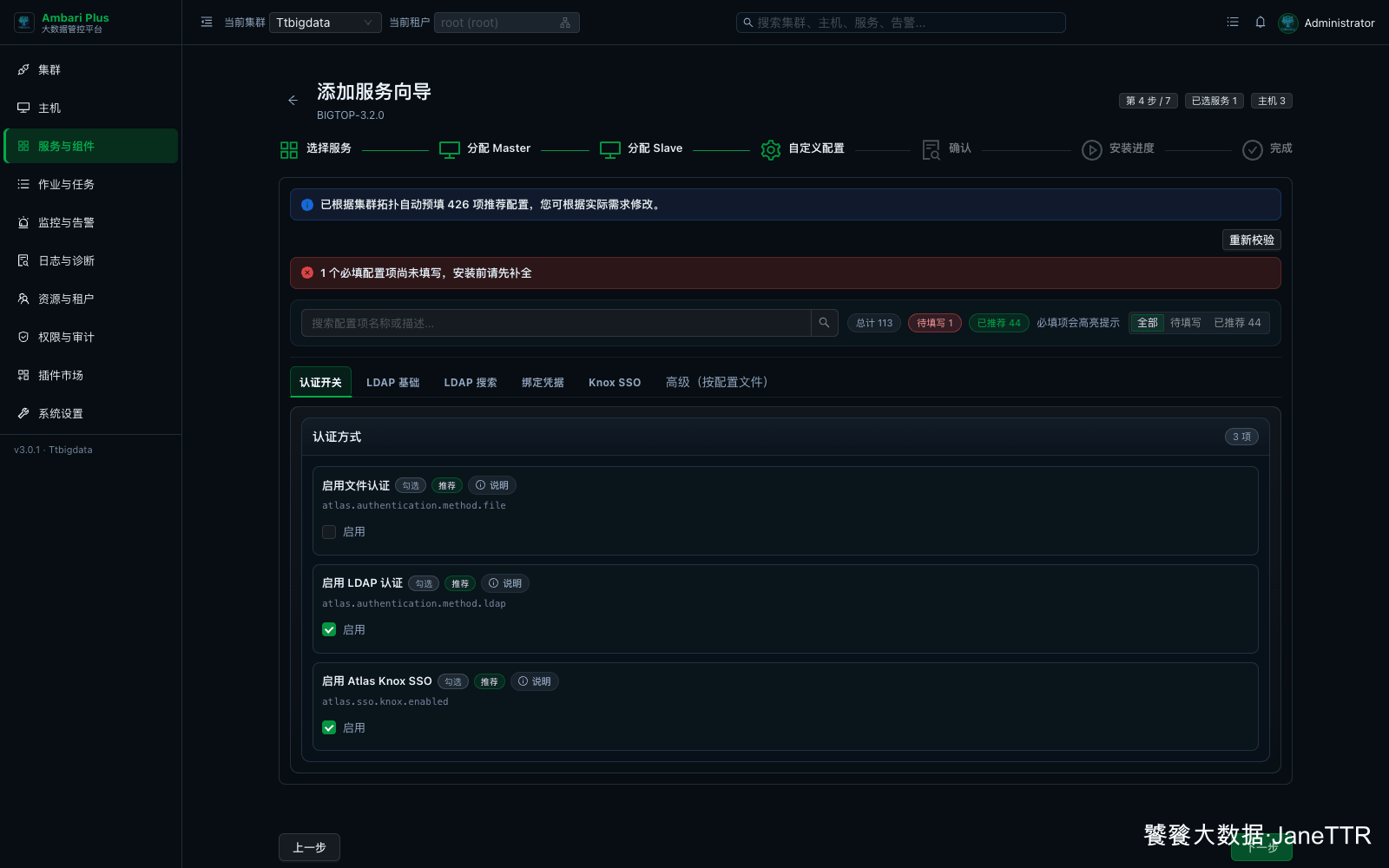Click the 安装进度 play step icon
The height and width of the screenshot is (868, 1389).
click(1092, 149)
